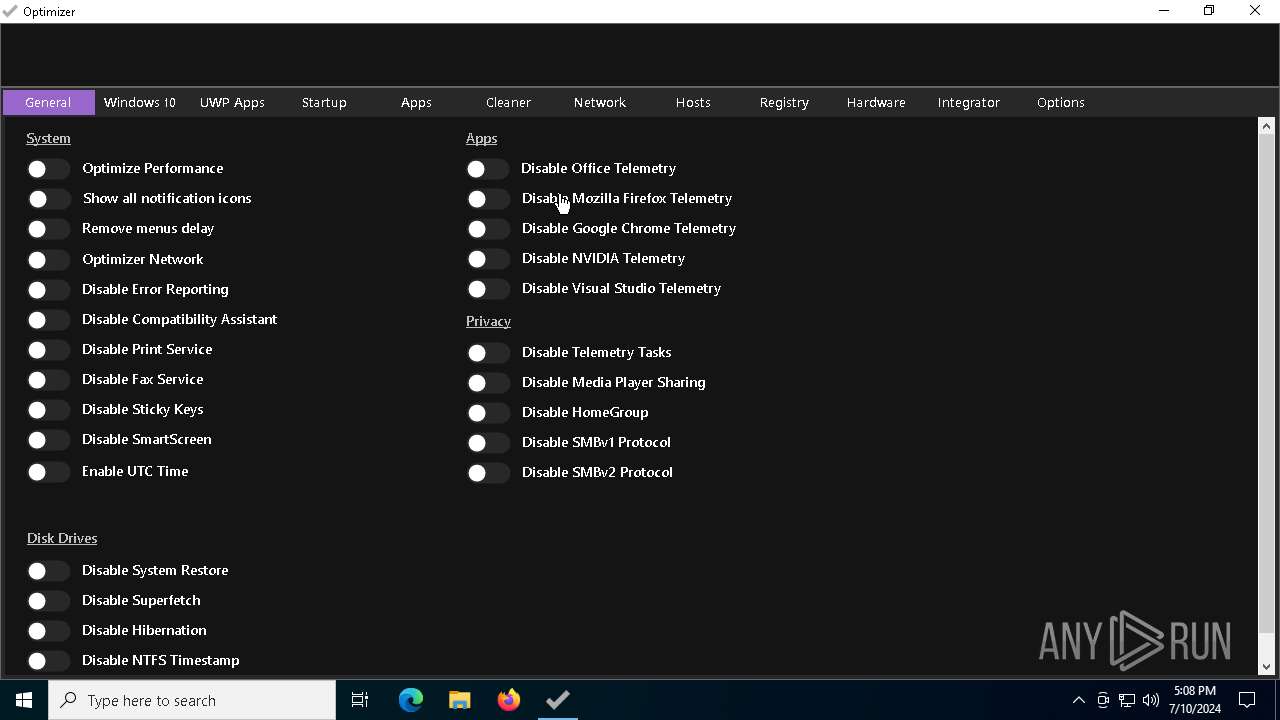Toggle Disable System Restore
This screenshot has width=1280, height=720.
pos(48,571)
